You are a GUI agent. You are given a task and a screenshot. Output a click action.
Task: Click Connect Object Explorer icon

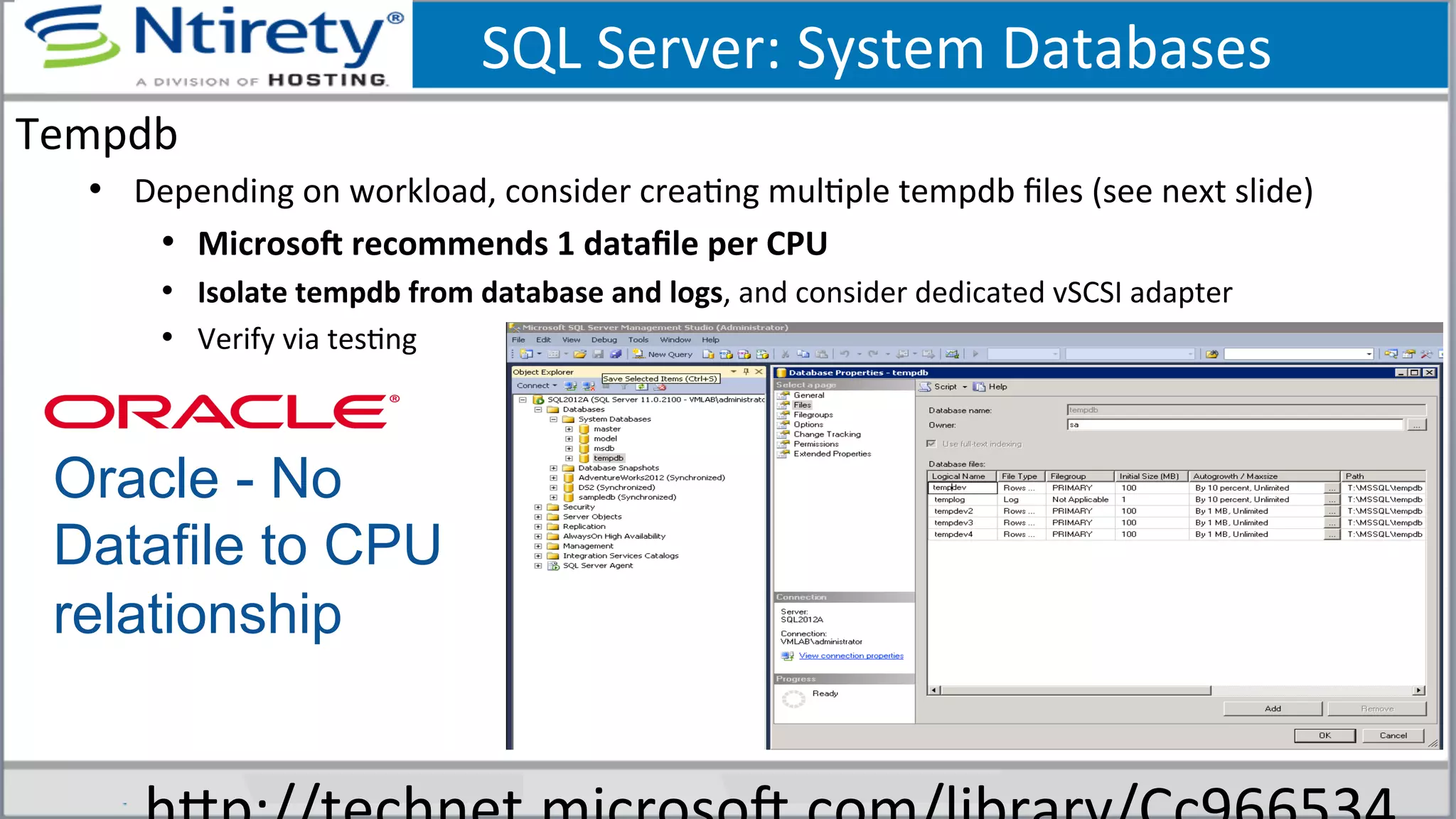(x=570, y=386)
